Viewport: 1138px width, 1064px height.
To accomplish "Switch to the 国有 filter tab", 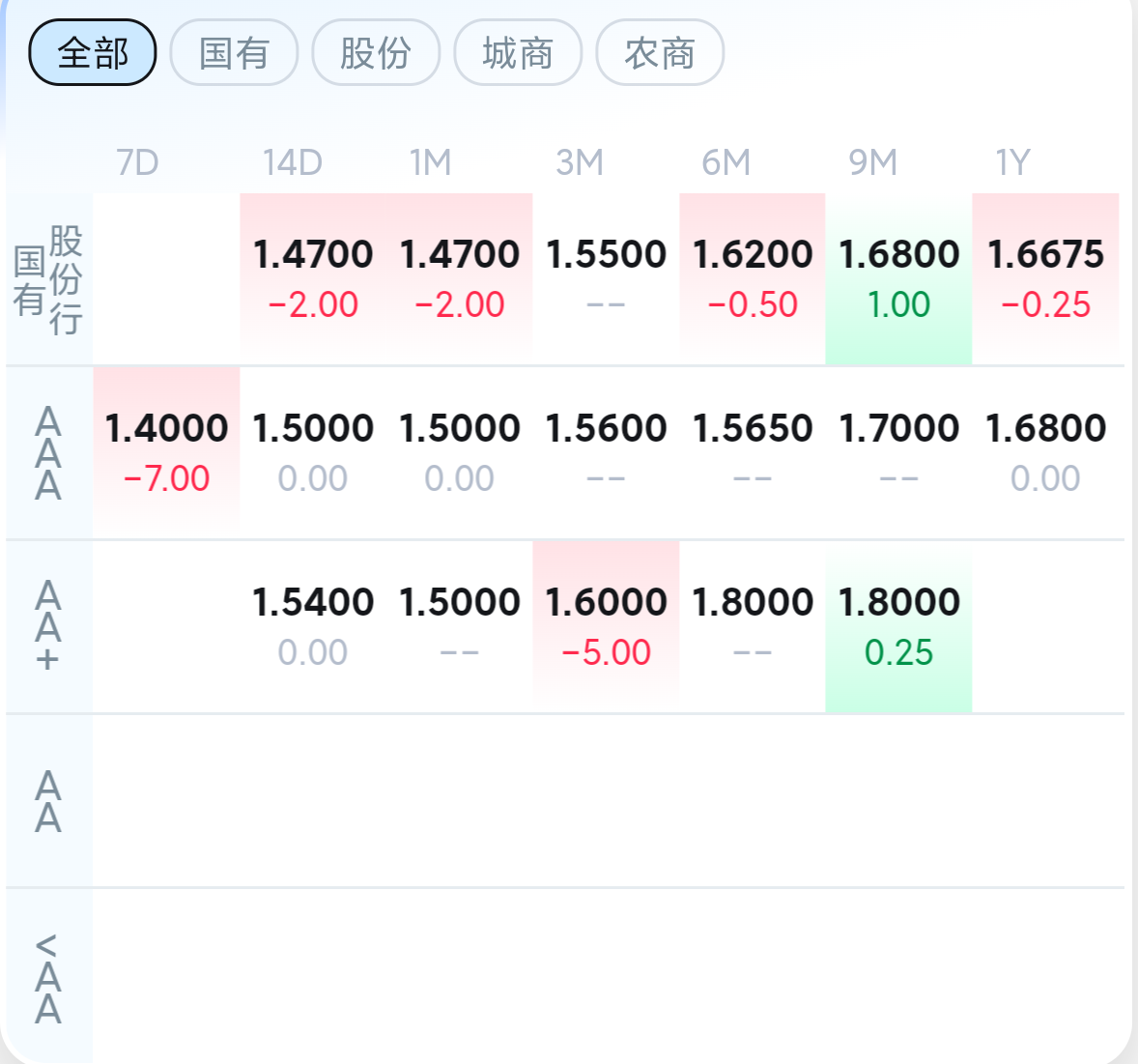I will pyautogui.click(x=234, y=52).
